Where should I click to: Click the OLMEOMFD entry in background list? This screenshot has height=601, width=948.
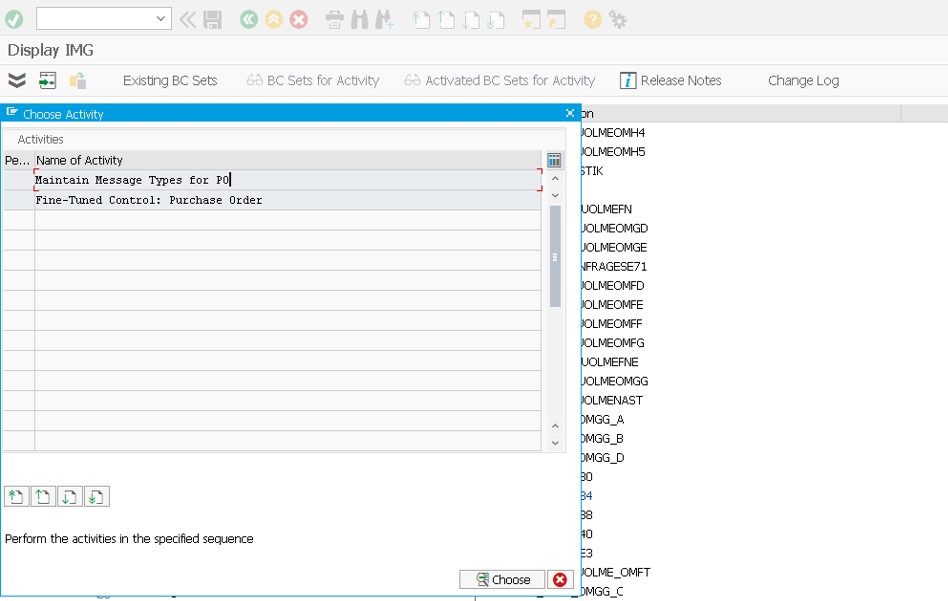(612, 285)
